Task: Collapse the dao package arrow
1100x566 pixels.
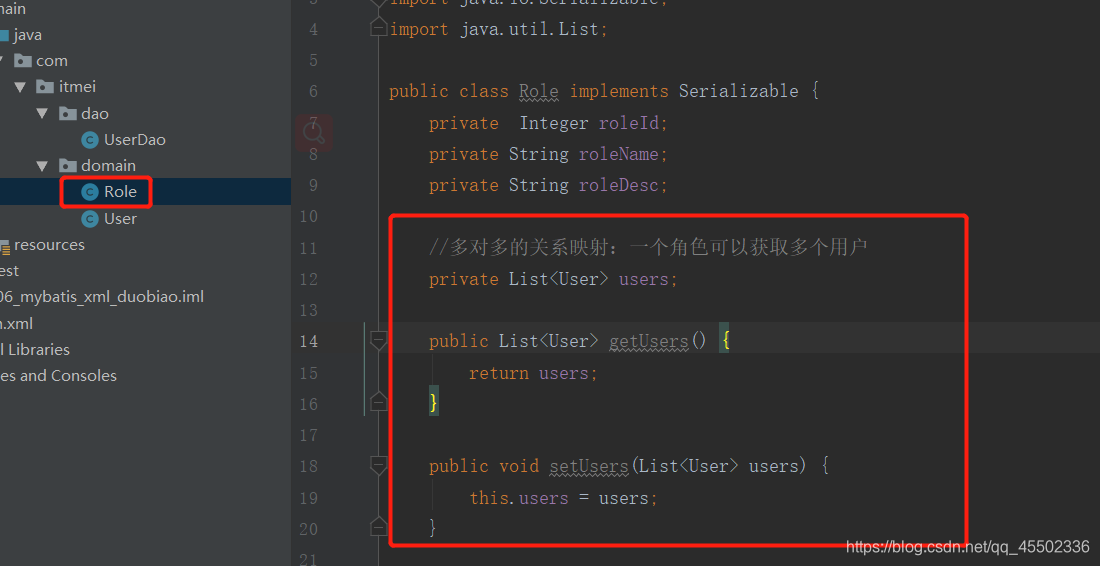Action: click(x=42, y=113)
